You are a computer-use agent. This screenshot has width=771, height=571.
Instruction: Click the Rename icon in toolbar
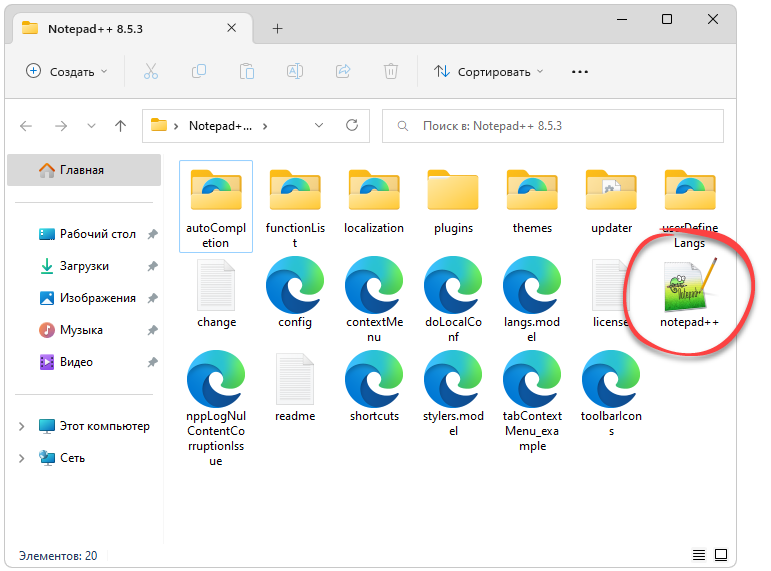(x=295, y=71)
